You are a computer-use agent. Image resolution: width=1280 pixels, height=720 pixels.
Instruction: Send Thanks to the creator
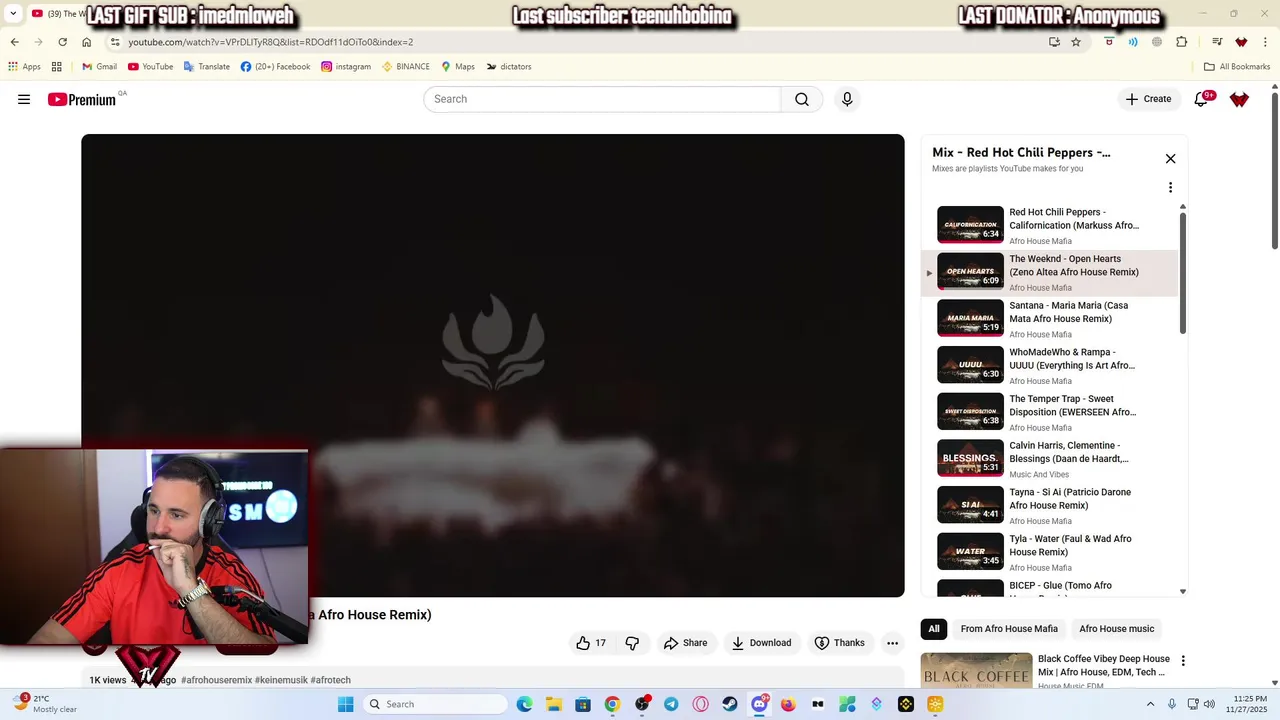(x=839, y=643)
